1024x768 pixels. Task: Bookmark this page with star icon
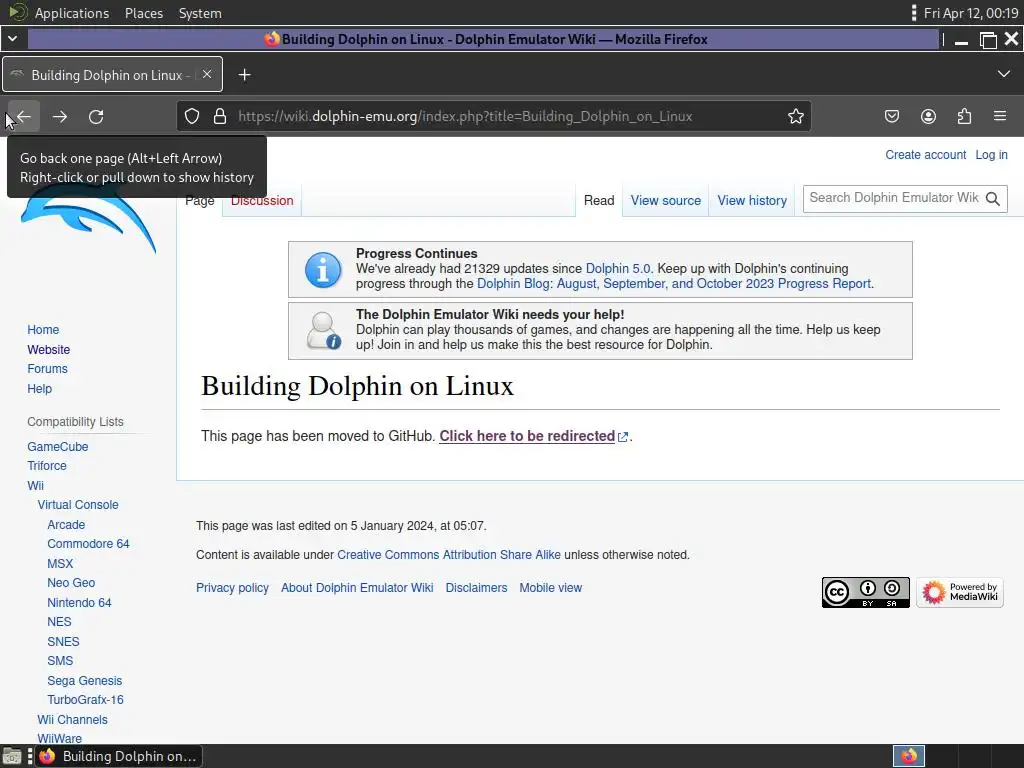click(x=795, y=116)
